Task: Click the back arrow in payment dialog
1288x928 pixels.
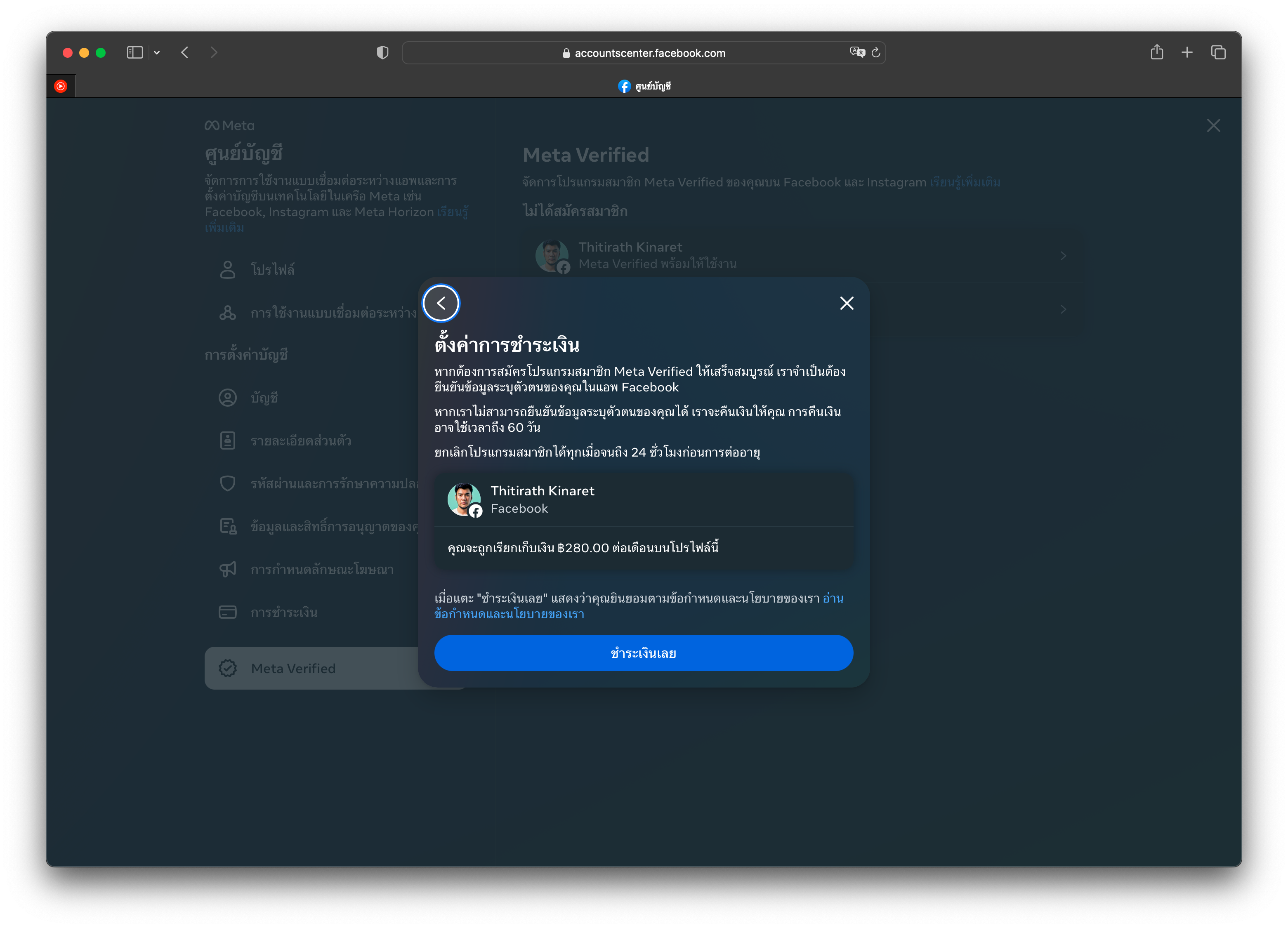Action: click(441, 303)
